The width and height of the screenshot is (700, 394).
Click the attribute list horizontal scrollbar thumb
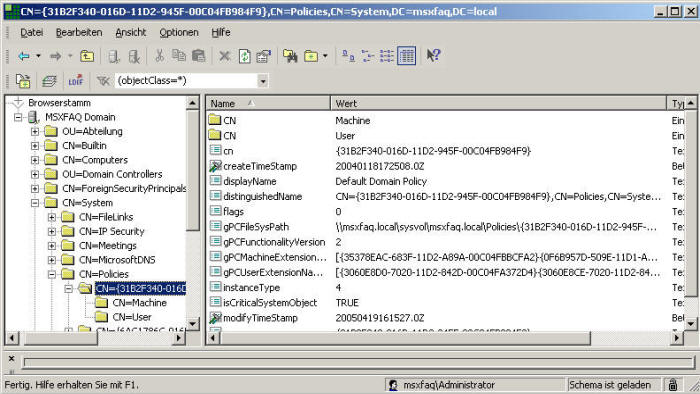[x=405, y=338]
